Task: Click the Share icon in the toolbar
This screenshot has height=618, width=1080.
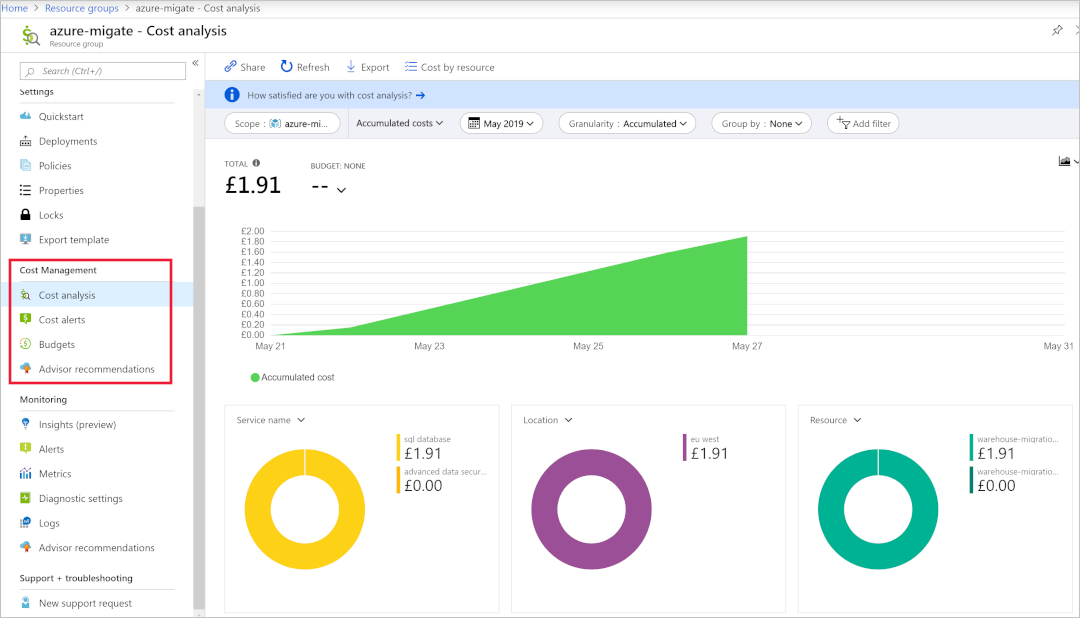Action: [x=230, y=67]
